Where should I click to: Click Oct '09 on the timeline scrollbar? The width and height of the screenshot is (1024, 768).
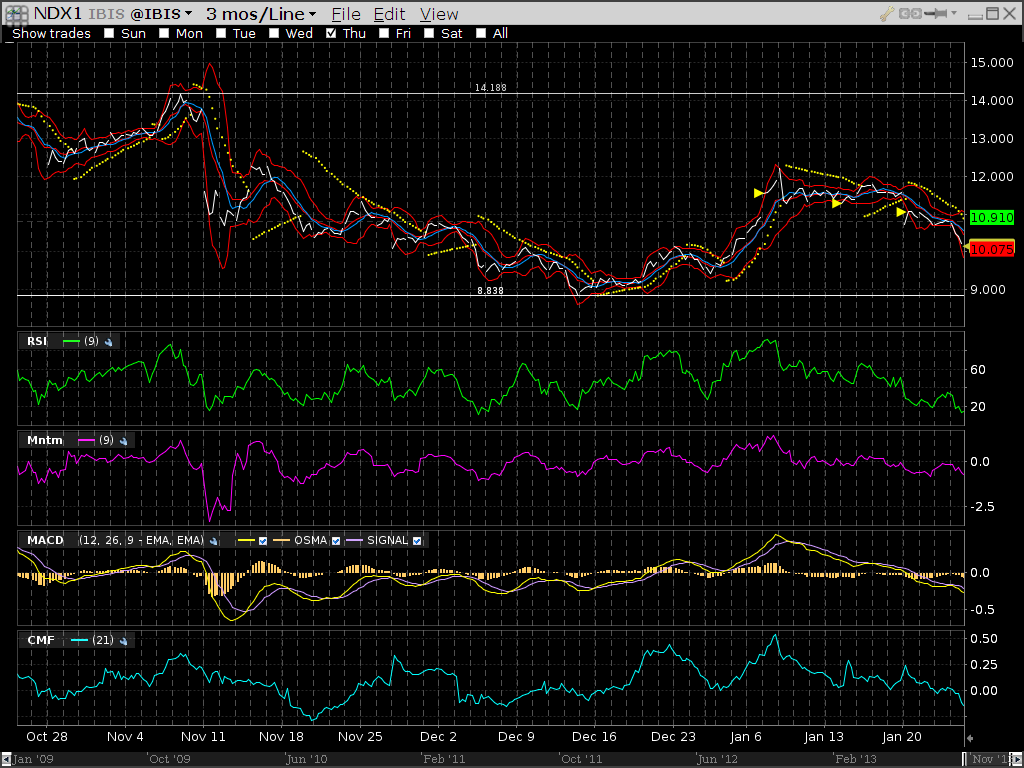[x=168, y=759]
